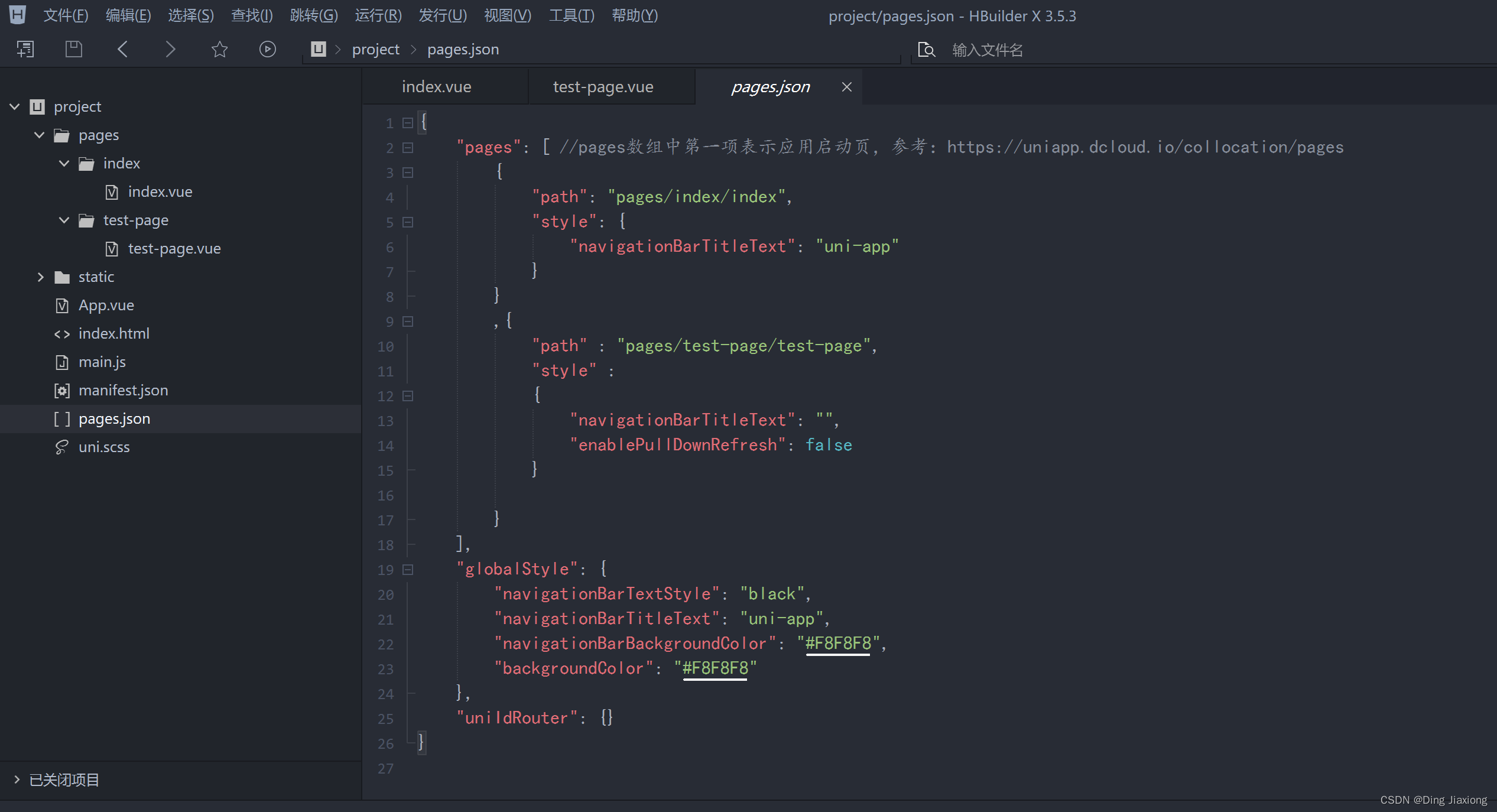The height and width of the screenshot is (812, 1497).
Task: Fold globalStyle block at line 19
Action: [x=407, y=570]
